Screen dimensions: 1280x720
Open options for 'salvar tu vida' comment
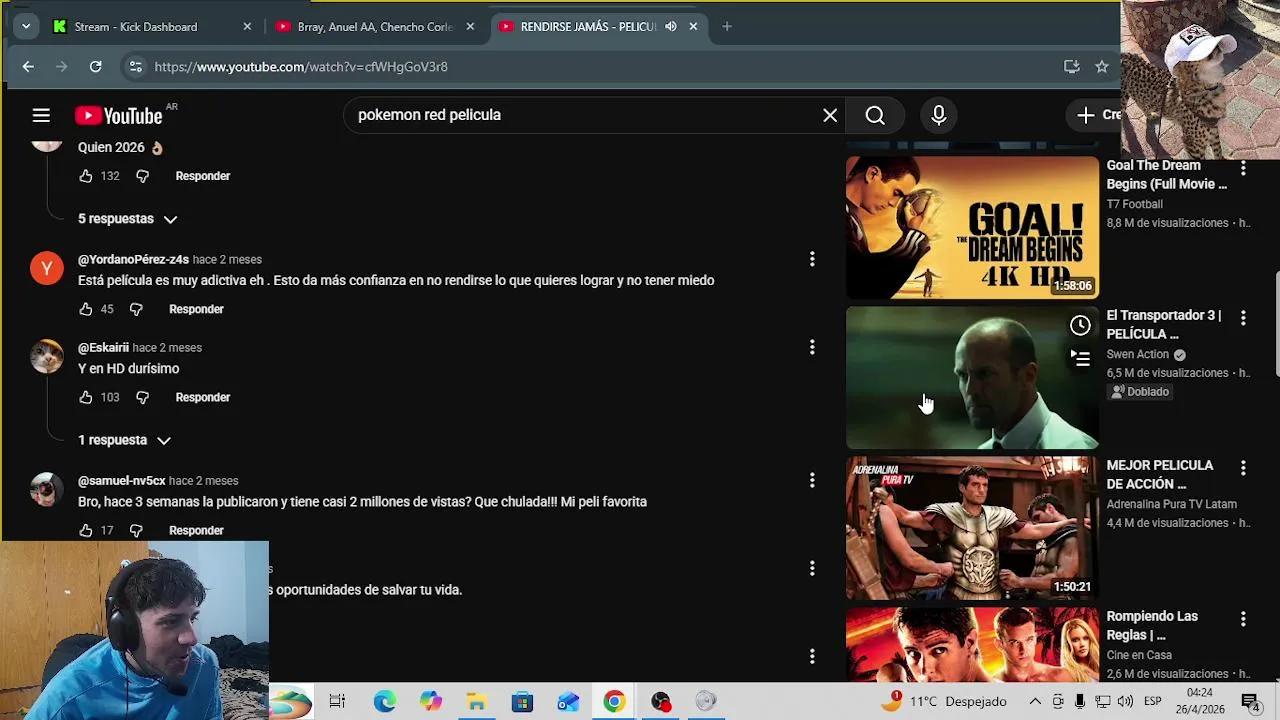tap(812, 568)
